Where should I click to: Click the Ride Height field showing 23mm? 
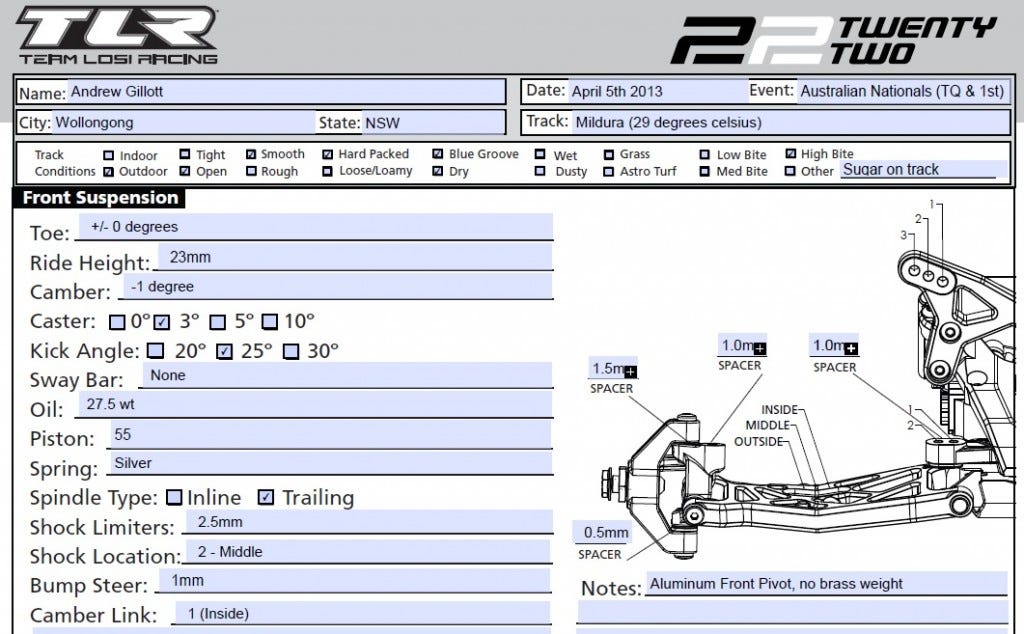355,257
